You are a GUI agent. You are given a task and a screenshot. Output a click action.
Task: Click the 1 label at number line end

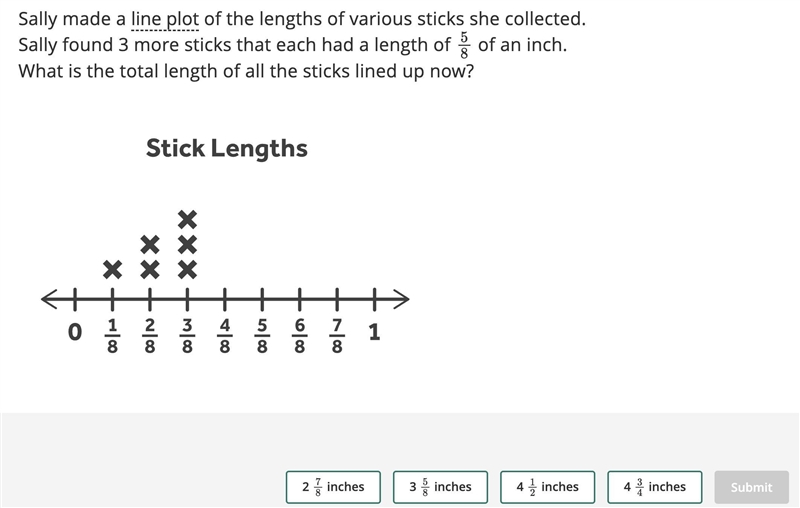pos(374,333)
